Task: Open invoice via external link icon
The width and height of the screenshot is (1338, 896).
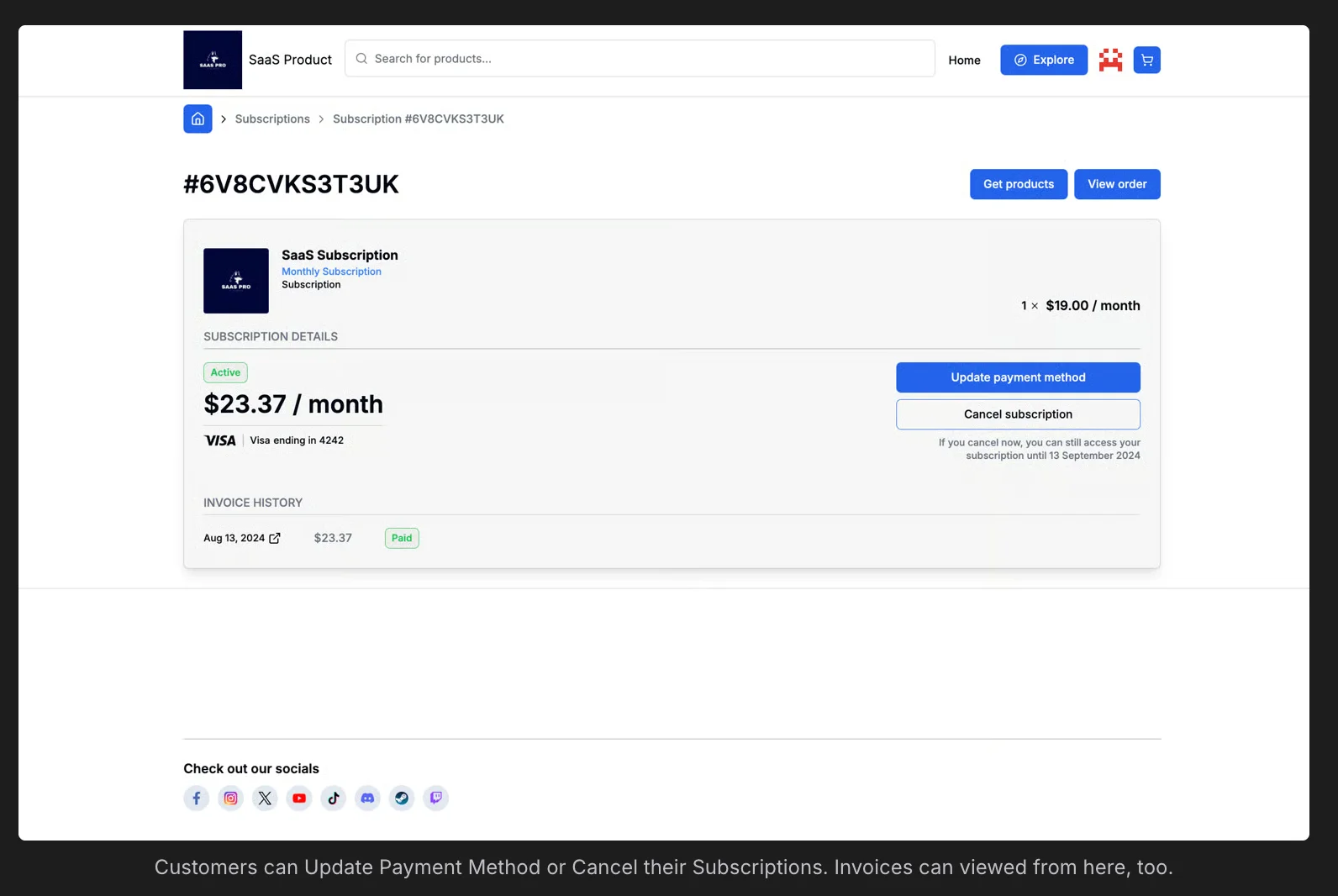Action: pyautogui.click(x=274, y=538)
